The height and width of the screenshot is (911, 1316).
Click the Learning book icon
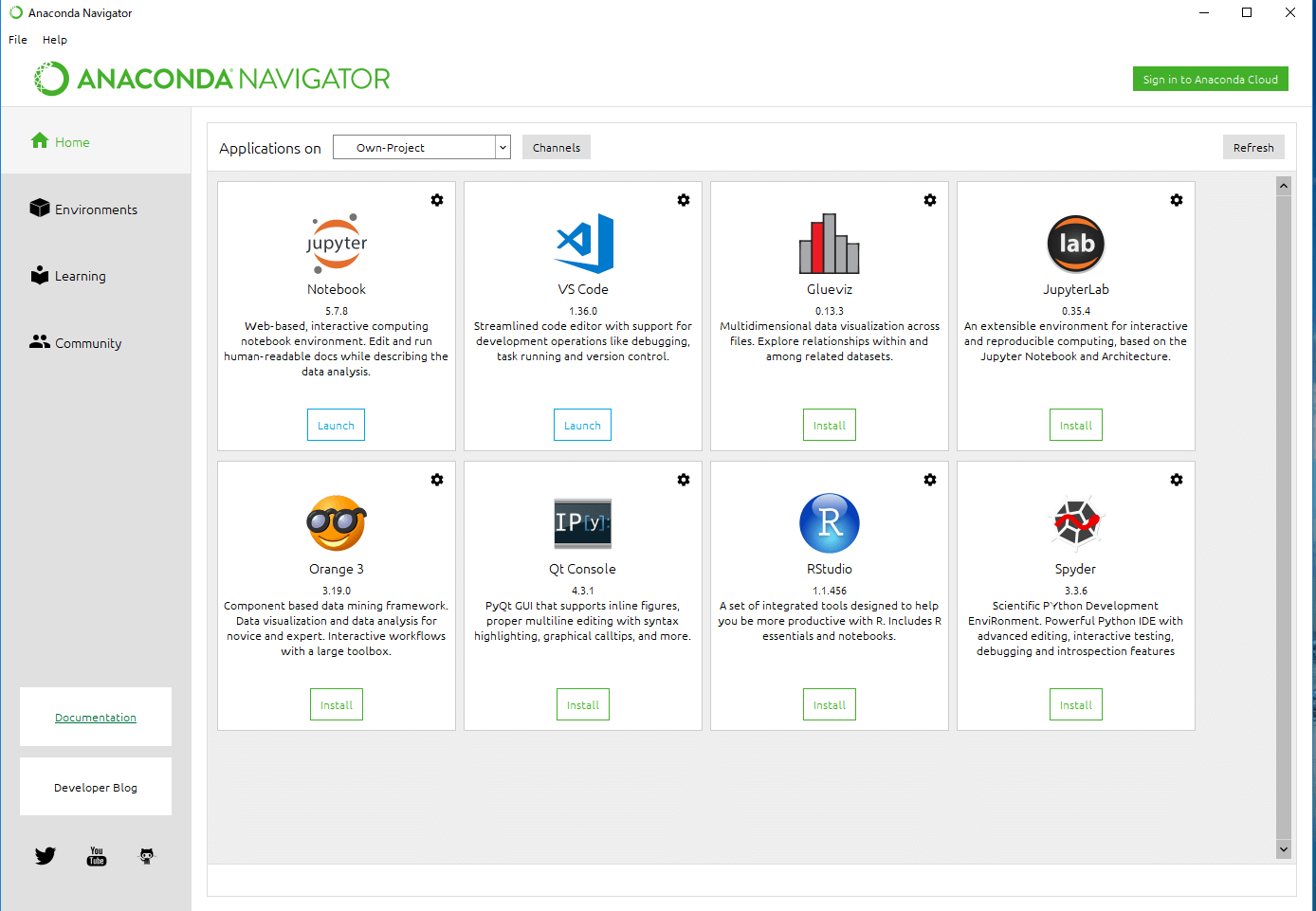[40, 275]
